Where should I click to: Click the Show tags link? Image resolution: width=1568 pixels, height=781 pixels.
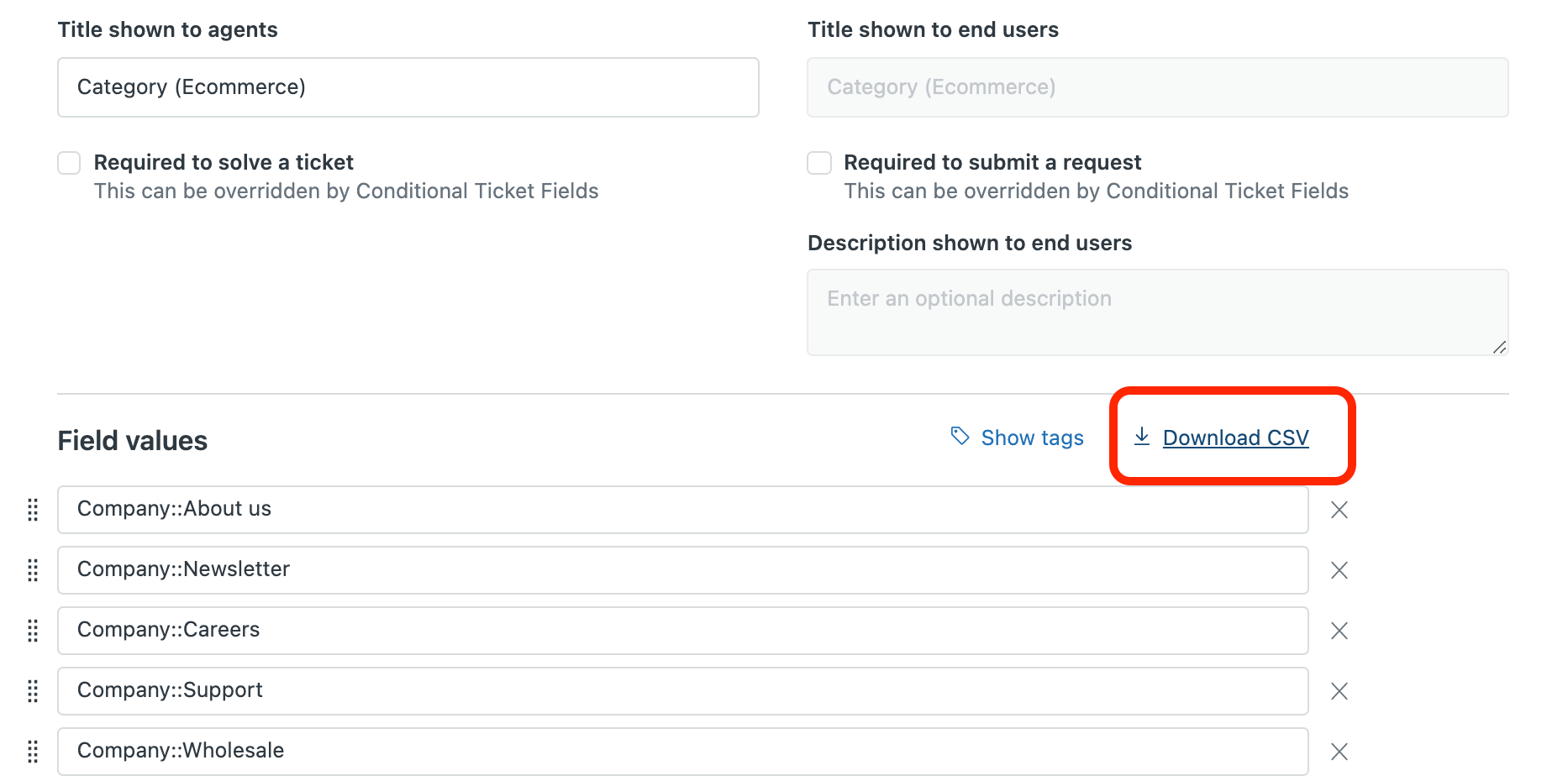[x=1032, y=438]
